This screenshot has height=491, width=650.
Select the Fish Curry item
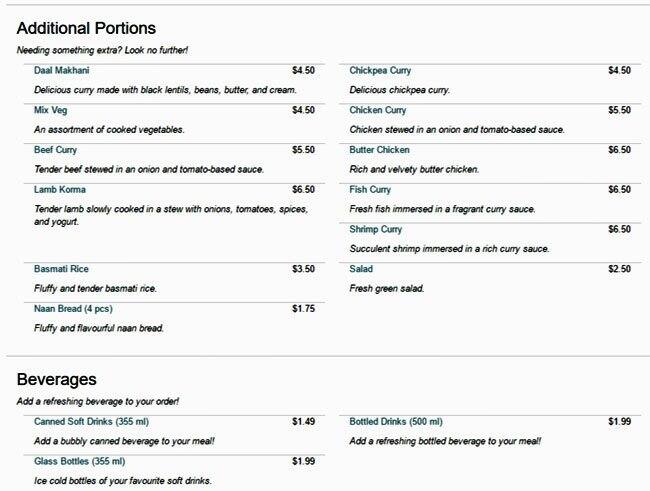click(370, 190)
